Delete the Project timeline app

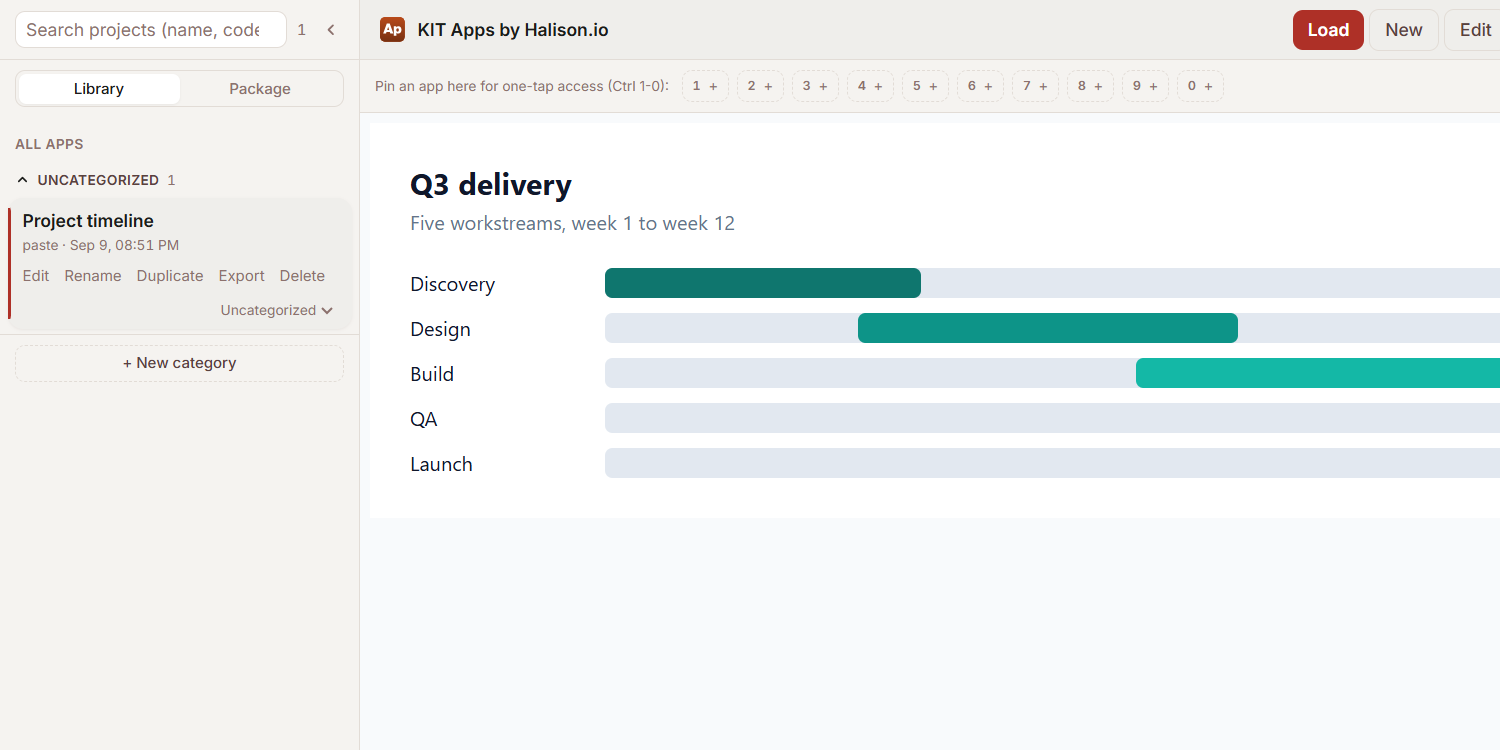302,276
